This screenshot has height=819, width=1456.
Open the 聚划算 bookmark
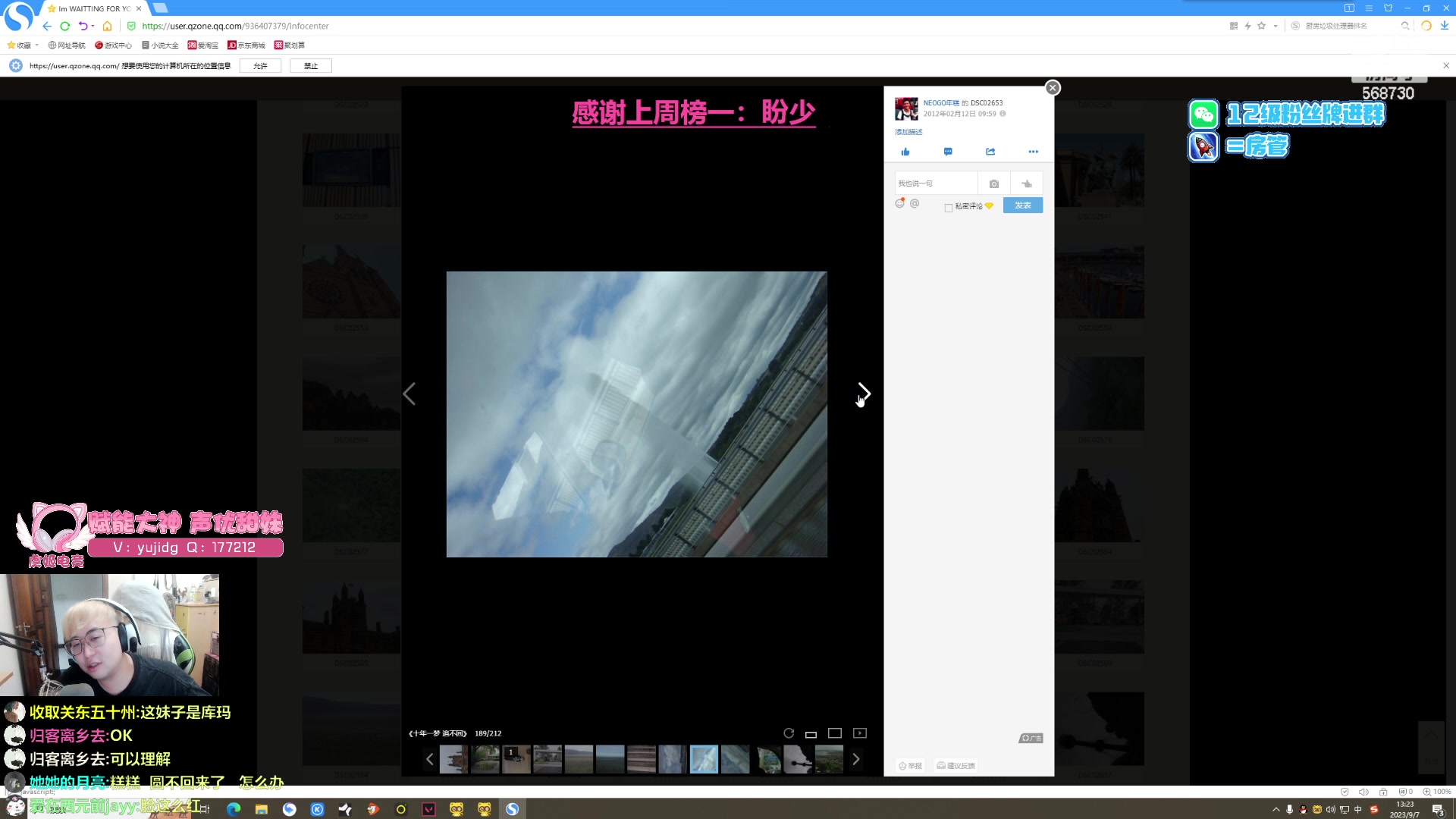(290, 45)
